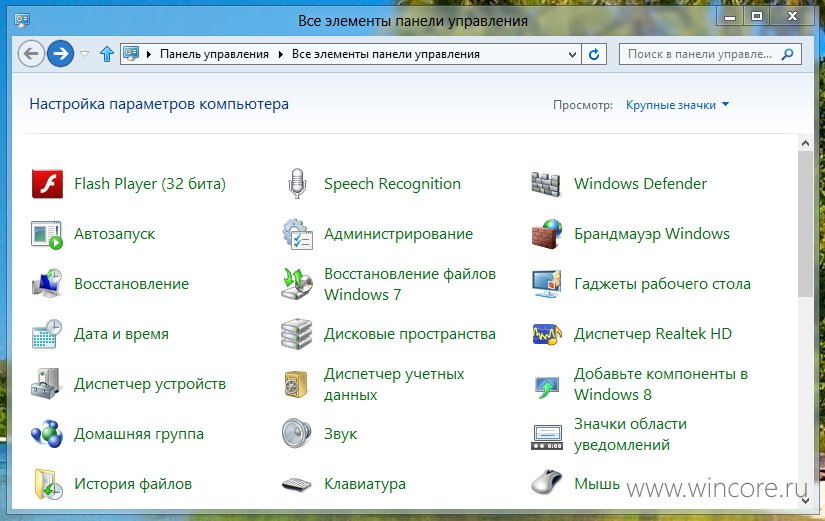Click the Windows Defender wall icon
The image size is (825, 521).
pyautogui.click(x=547, y=184)
